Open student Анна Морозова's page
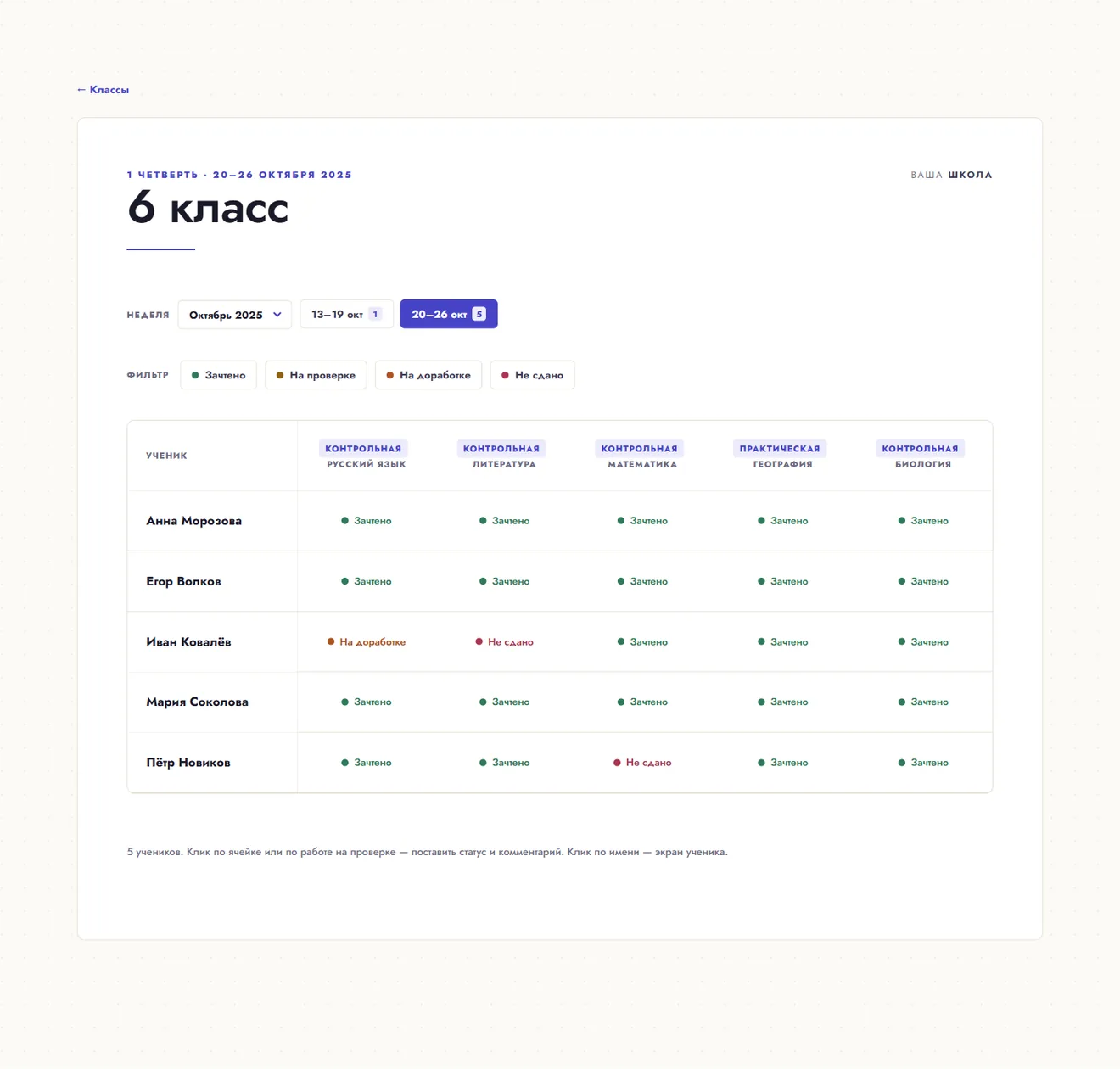This screenshot has height=1069, width=1120. (193, 521)
